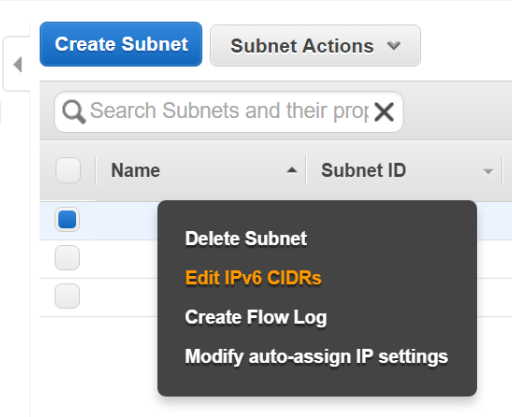This screenshot has height=417, width=512.
Task: Click the Subnet ID column sort arrow
Action: pyautogui.click(x=488, y=171)
